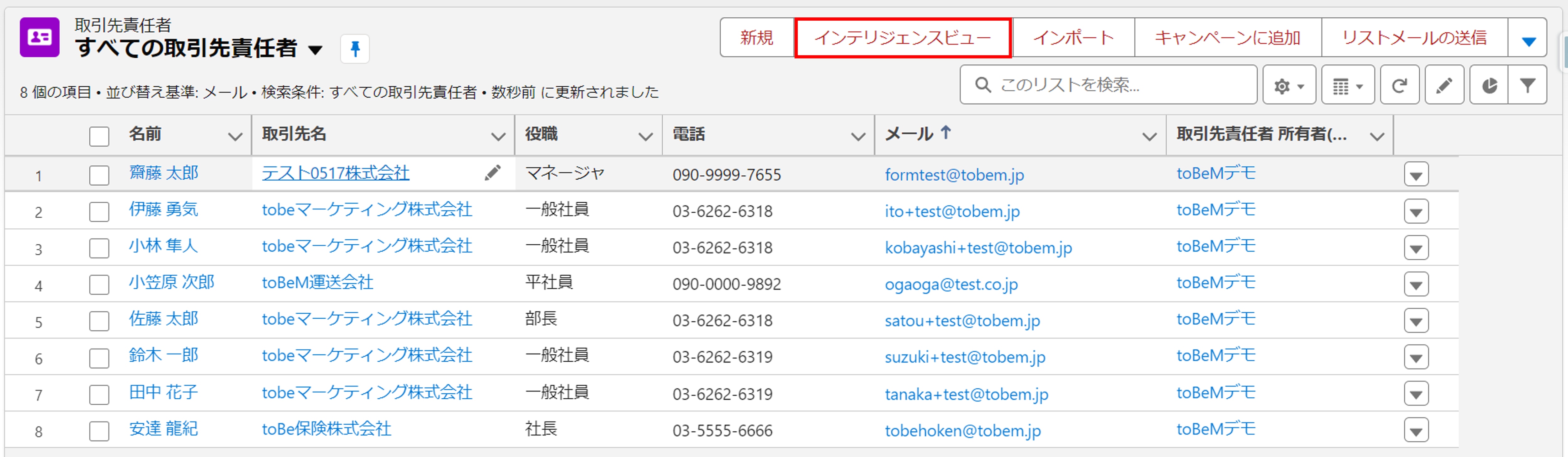Click the メール sort ascending arrow
The height and width of the screenshot is (457, 1568).
(945, 133)
